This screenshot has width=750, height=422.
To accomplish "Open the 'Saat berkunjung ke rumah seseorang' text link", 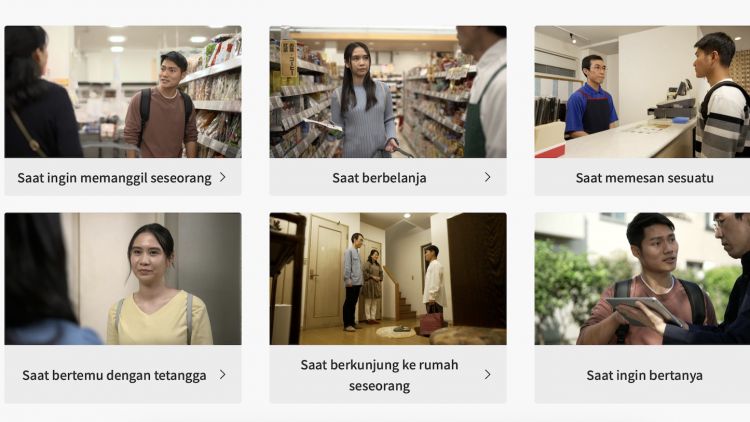I will coord(379,375).
